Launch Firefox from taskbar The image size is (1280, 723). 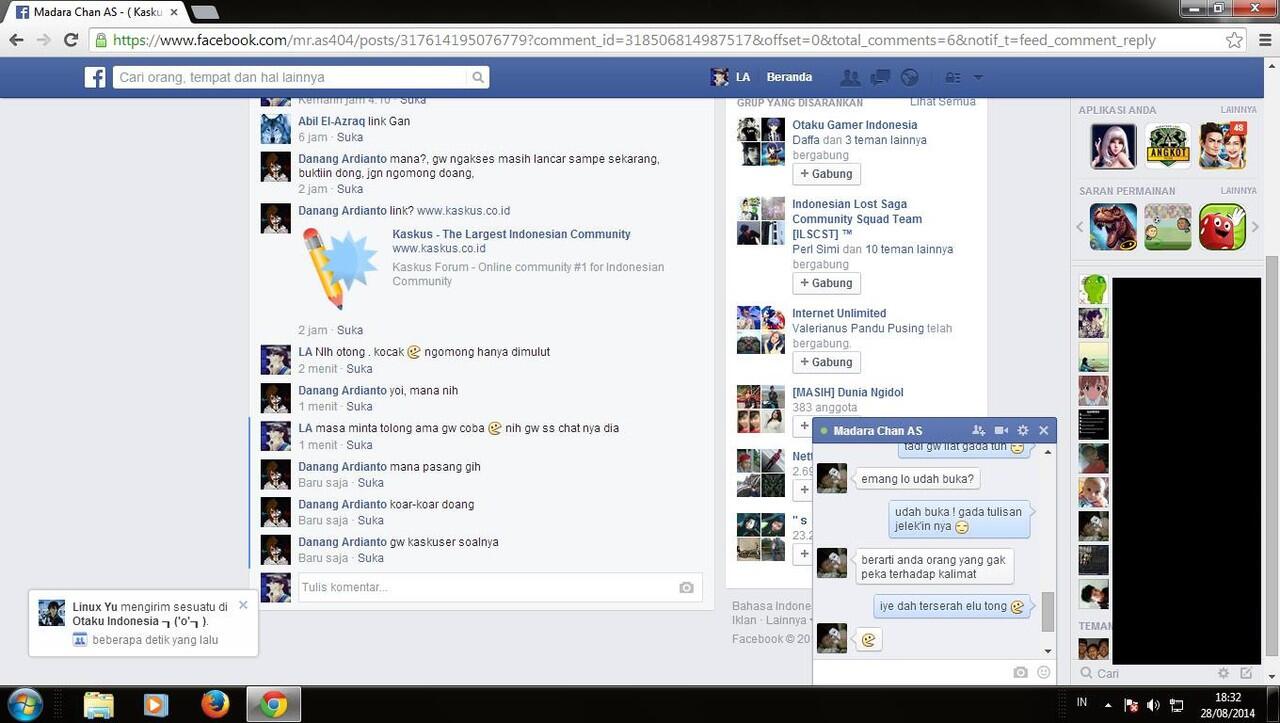[x=214, y=705]
